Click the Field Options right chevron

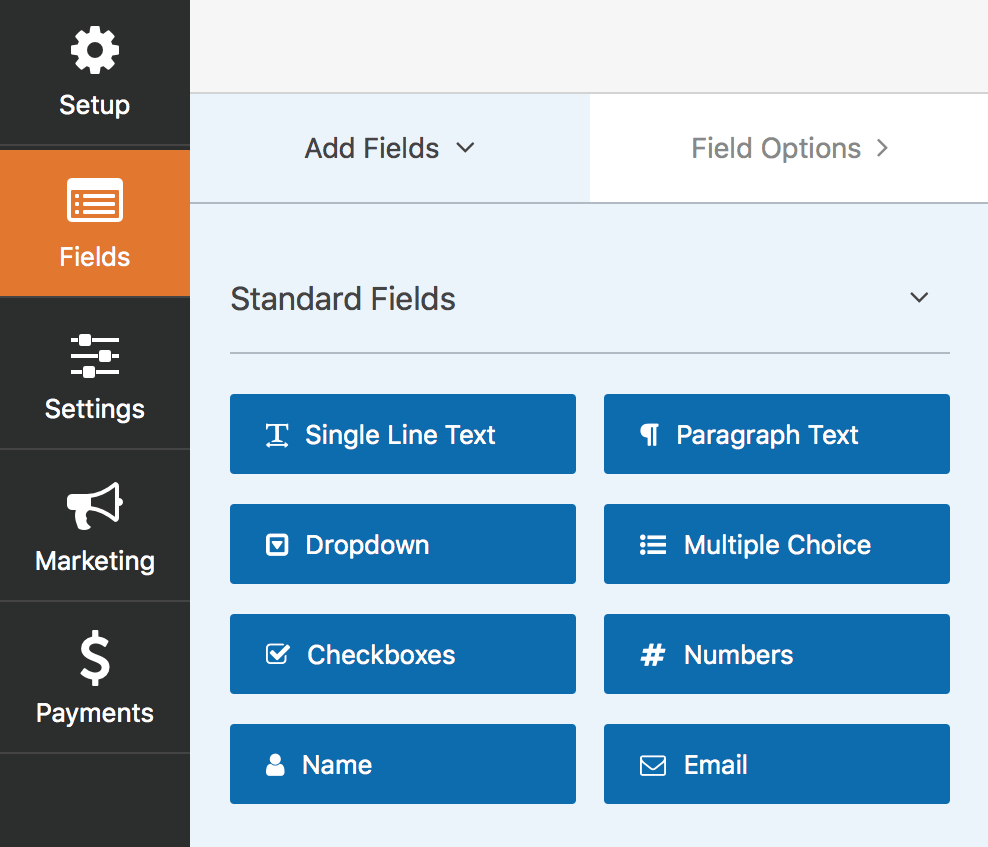(882, 148)
